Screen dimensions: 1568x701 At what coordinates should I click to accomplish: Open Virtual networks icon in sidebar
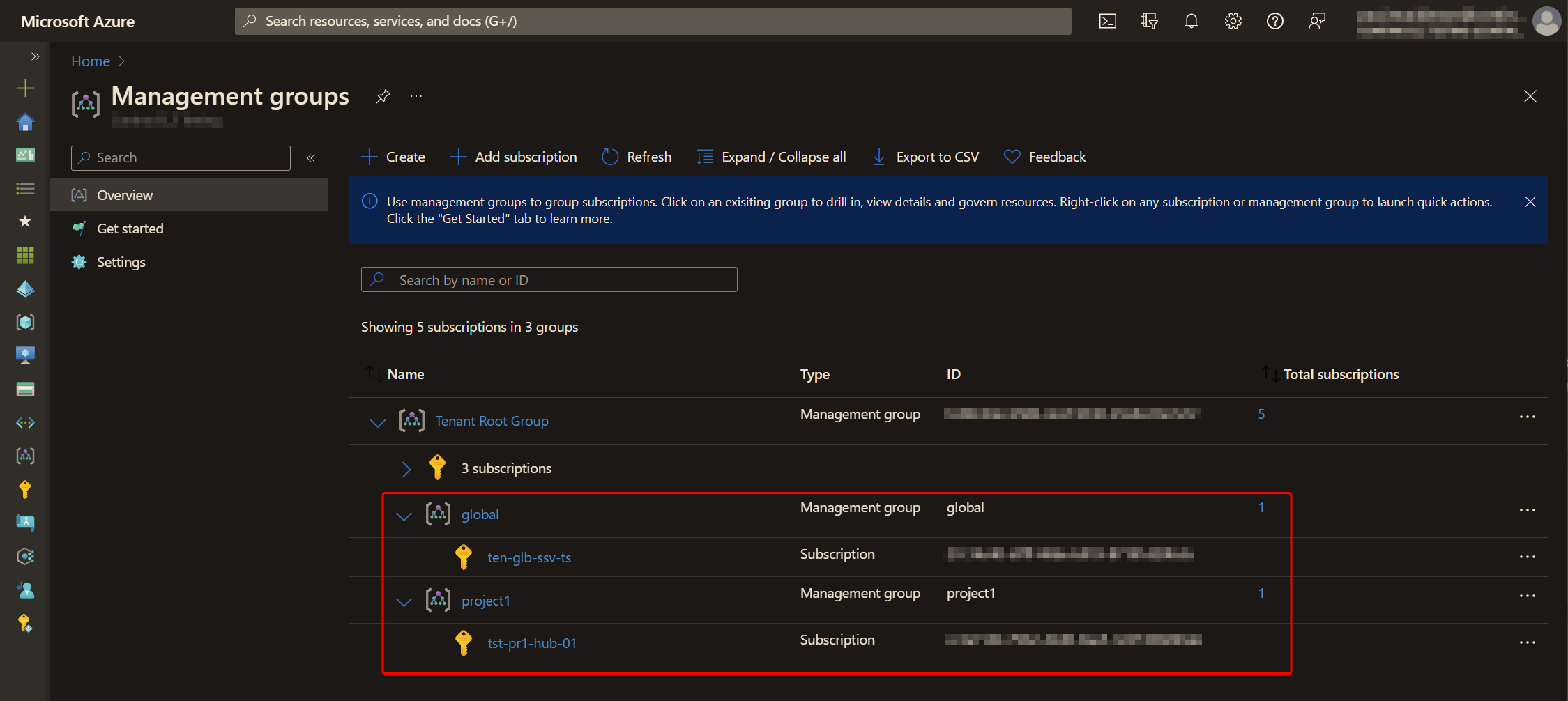pyautogui.click(x=25, y=422)
